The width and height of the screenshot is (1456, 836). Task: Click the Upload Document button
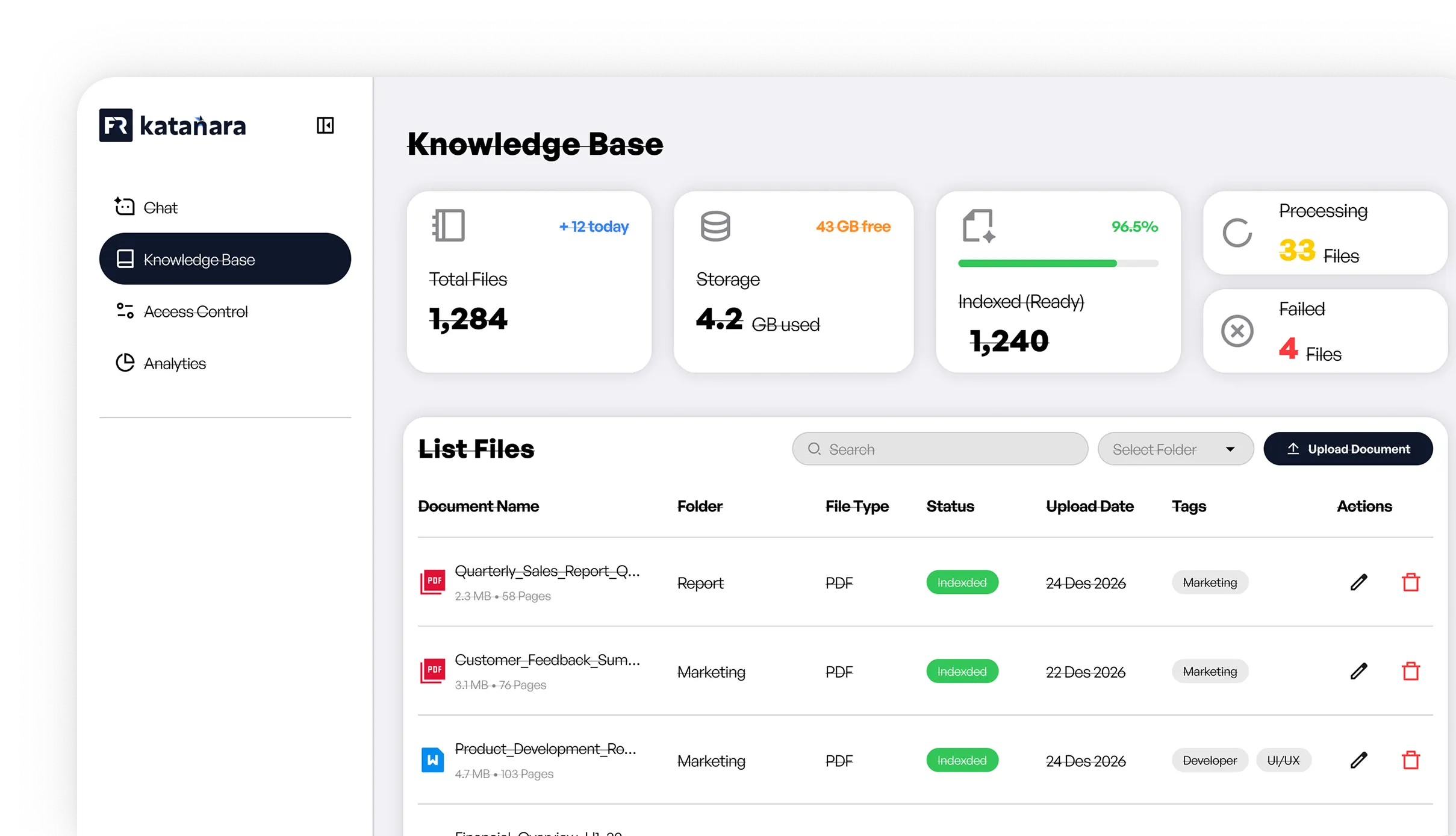(1348, 449)
